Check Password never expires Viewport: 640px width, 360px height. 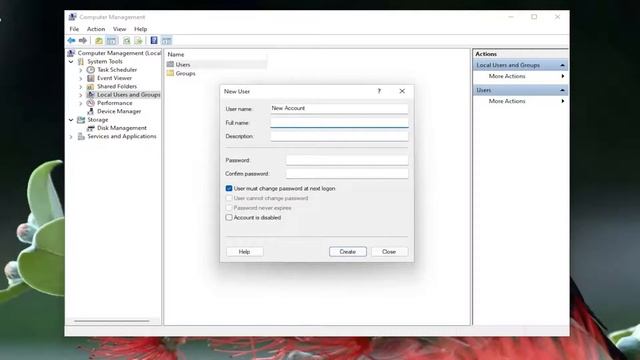(x=229, y=208)
